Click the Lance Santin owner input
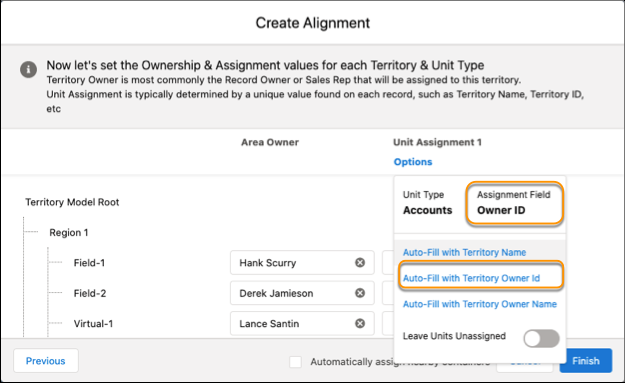Screen dimensions: 625x383 302,324
